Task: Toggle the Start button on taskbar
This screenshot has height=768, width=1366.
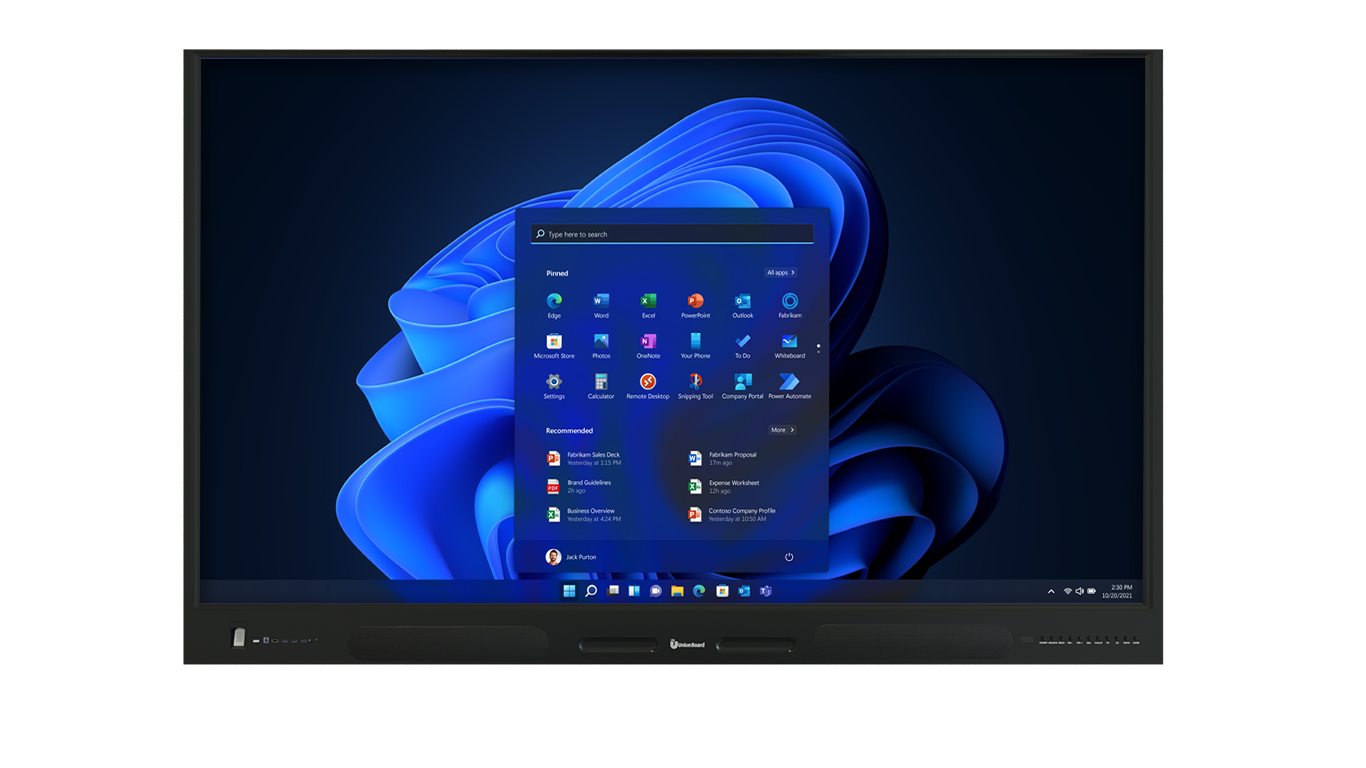Action: coord(569,591)
